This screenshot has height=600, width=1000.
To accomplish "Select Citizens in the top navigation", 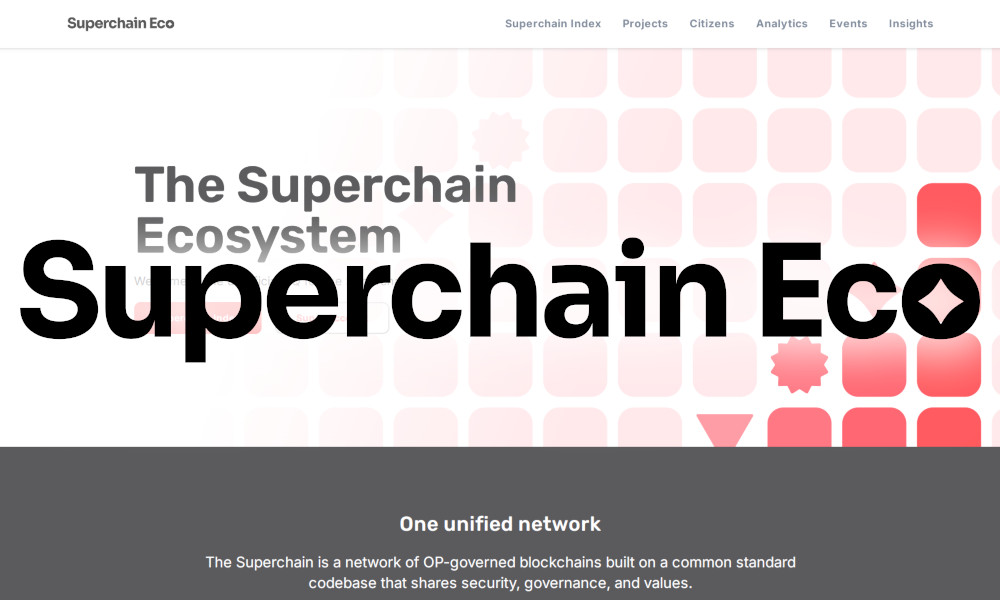I will click(x=712, y=24).
